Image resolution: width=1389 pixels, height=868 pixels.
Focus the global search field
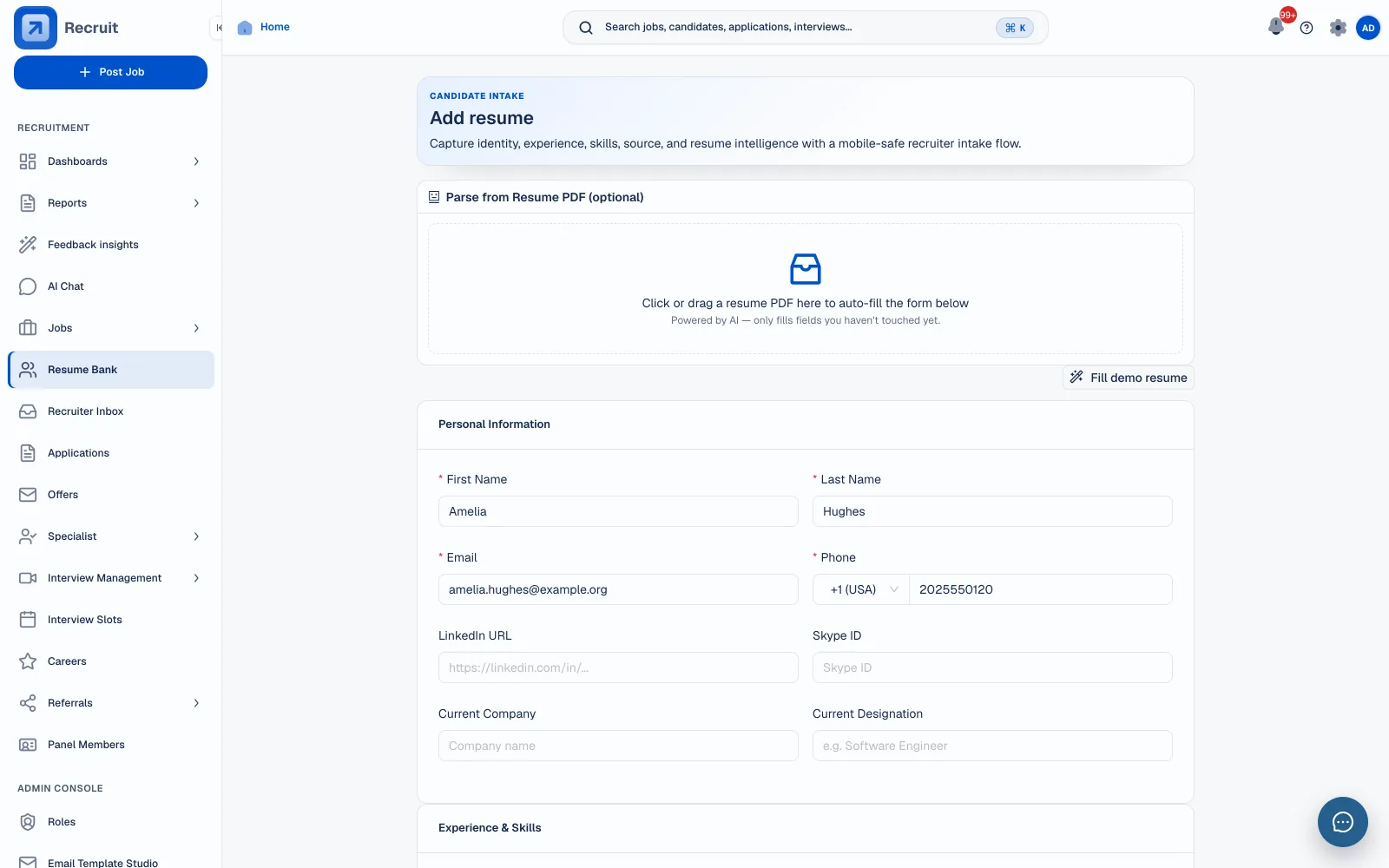coord(806,28)
